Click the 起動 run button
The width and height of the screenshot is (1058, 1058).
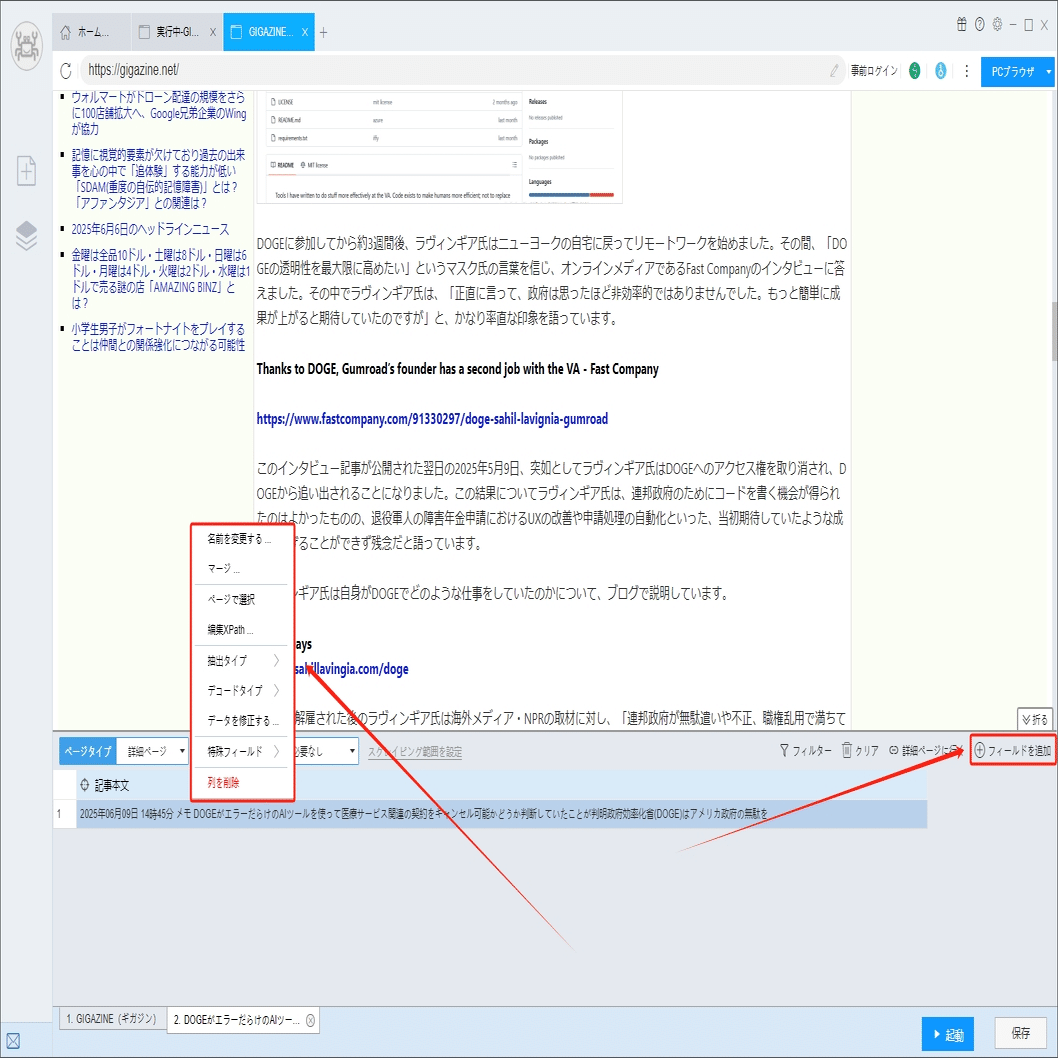(x=948, y=1034)
